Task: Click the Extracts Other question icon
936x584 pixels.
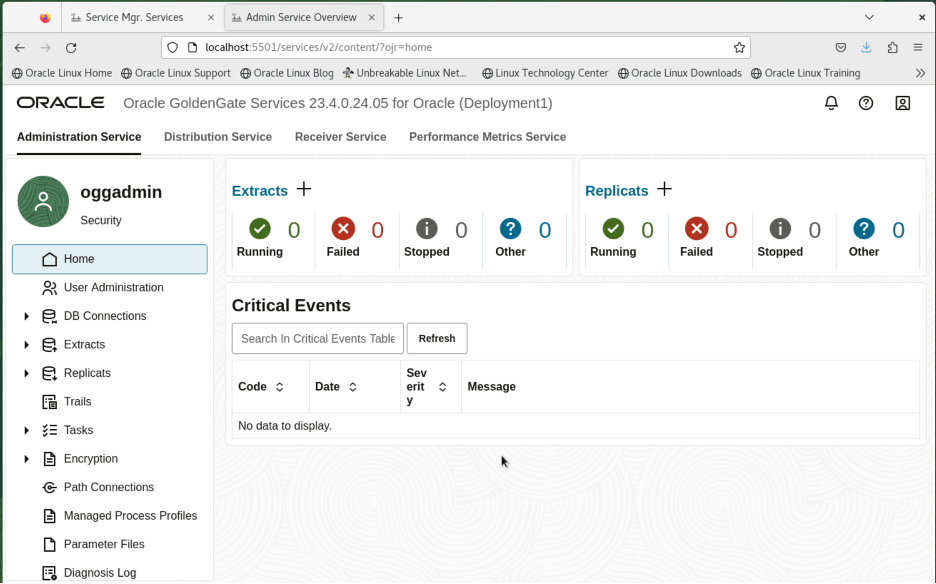Action: pyautogui.click(x=510, y=229)
